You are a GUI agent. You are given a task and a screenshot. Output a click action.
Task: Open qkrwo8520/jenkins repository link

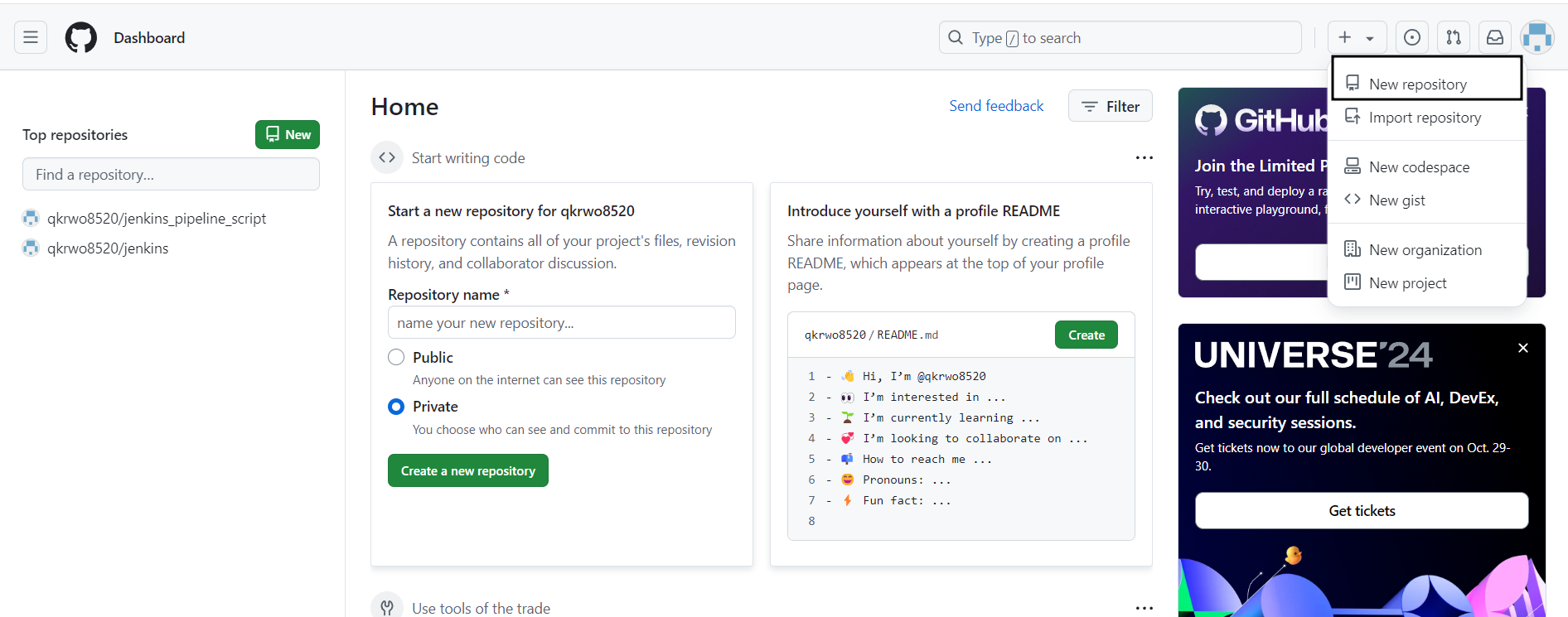(108, 248)
